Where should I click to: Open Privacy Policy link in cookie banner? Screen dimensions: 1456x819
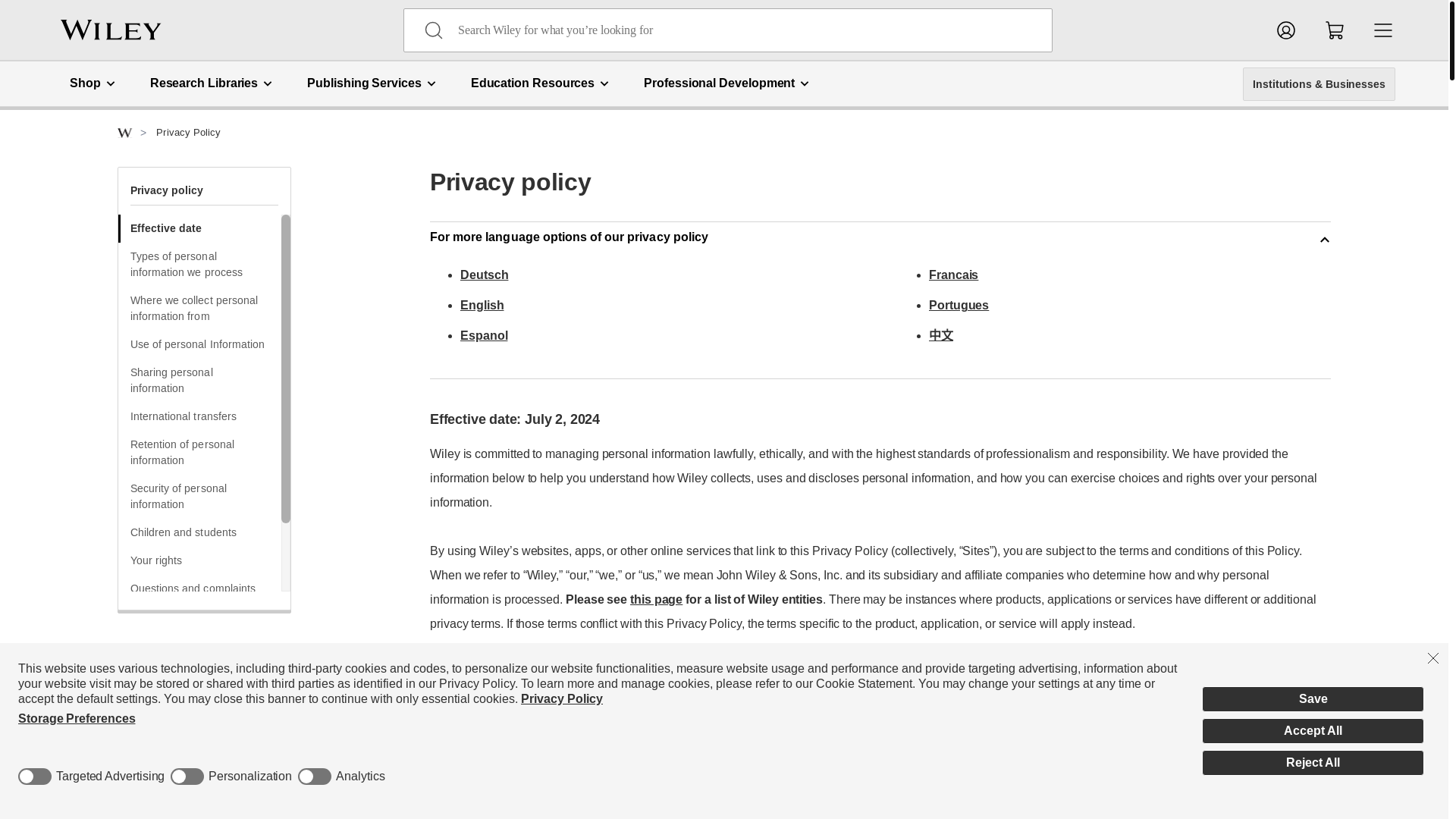pyautogui.click(x=562, y=699)
